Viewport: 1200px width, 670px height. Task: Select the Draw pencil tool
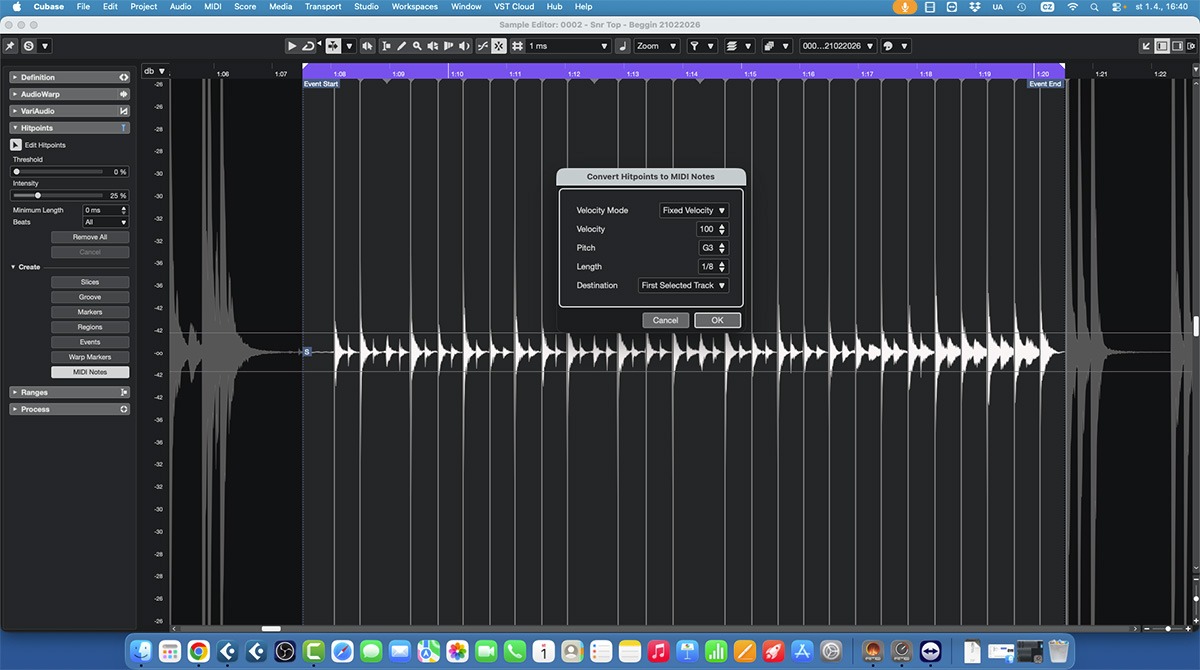tap(402, 46)
